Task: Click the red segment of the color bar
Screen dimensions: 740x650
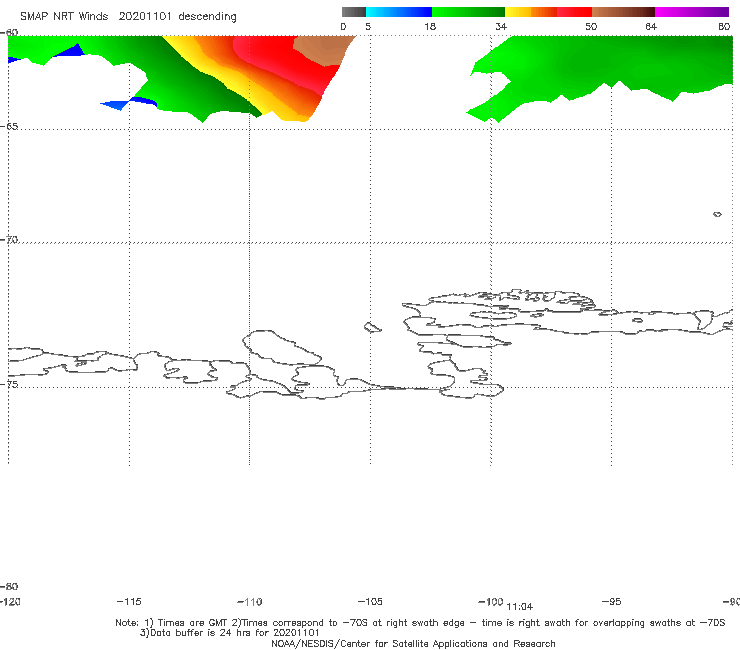Action: (574, 12)
